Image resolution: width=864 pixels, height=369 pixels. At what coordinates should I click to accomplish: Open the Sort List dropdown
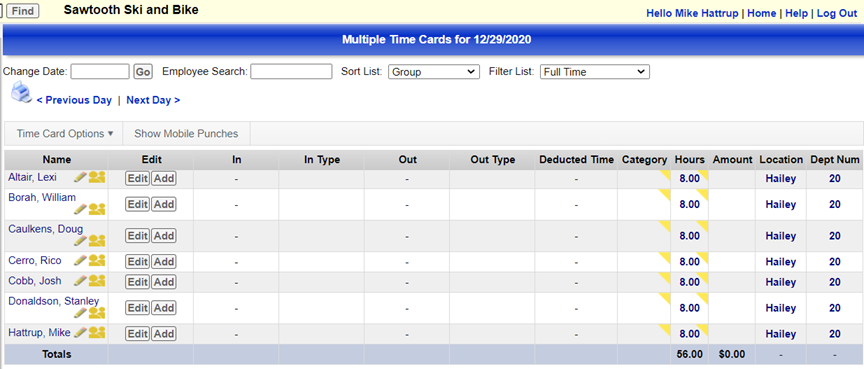(x=434, y=72)
